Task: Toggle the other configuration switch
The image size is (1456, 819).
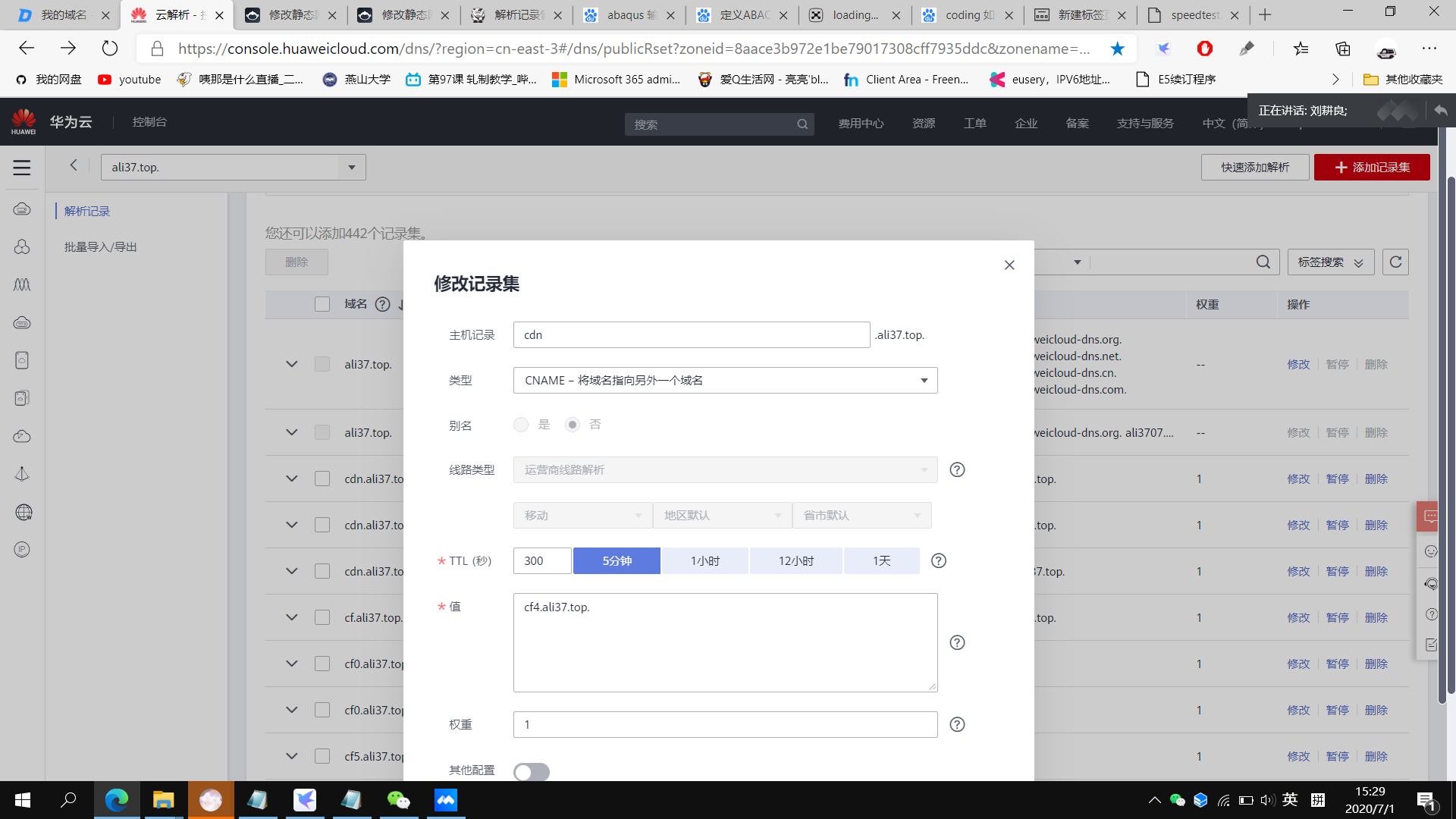Action: click(x=531, y=771)
